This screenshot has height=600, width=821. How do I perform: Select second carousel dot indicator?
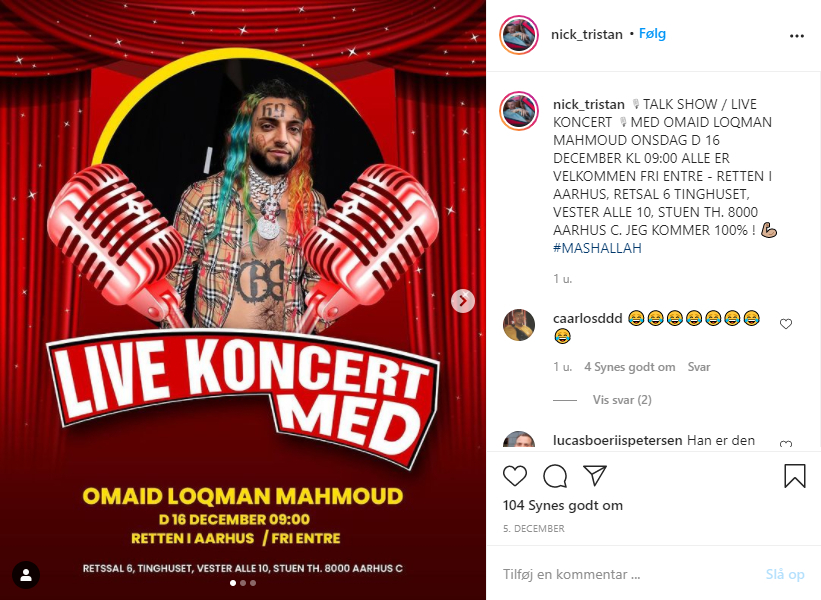click(x=243, y=583)
